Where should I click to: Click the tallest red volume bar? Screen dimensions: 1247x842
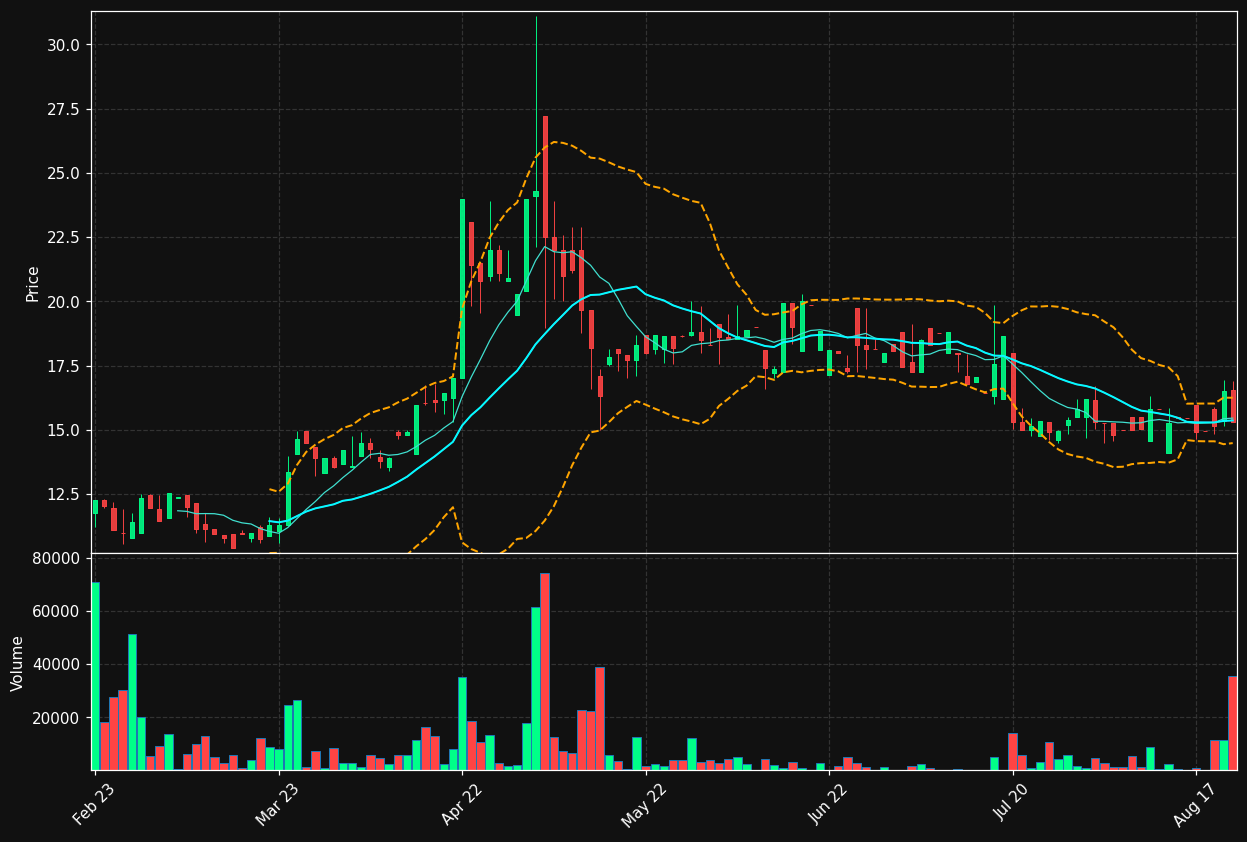(545, 672)
